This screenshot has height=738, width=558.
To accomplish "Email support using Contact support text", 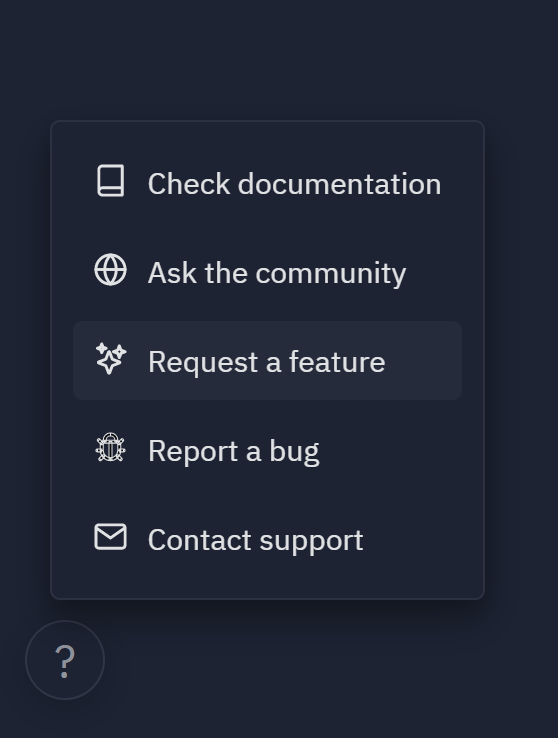I will coord(255,540).
